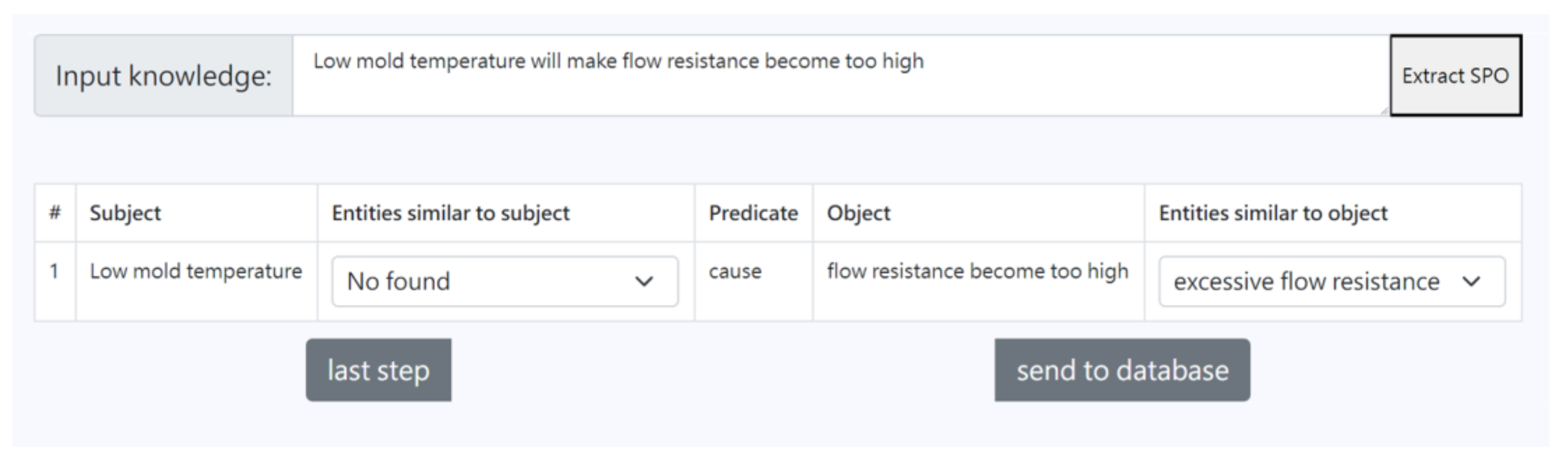This screenshot has width=1568, height=462.
Task: Open 'No found' subject entities dropdown
Action: click(504, 281)
